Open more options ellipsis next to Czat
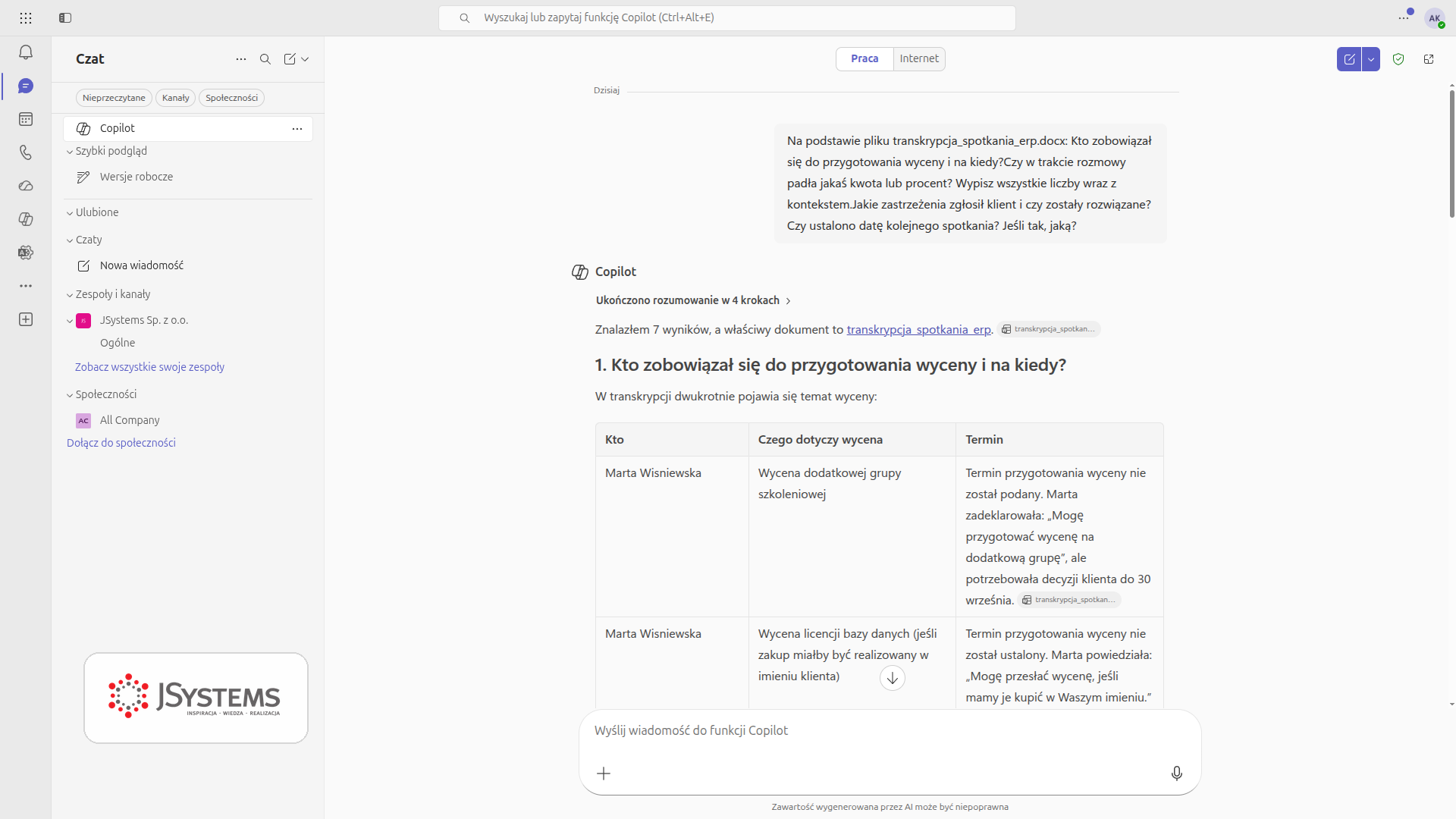1456x819 pixels. click(241, 59)
